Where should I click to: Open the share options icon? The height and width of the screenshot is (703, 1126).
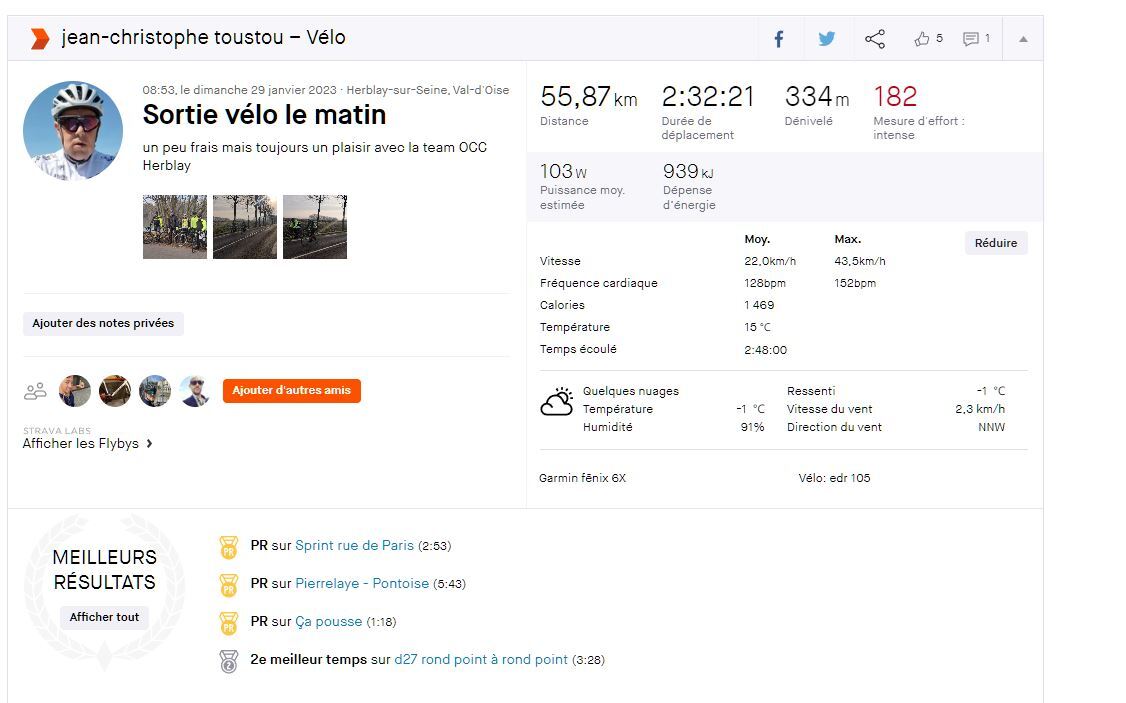(875, 39)
